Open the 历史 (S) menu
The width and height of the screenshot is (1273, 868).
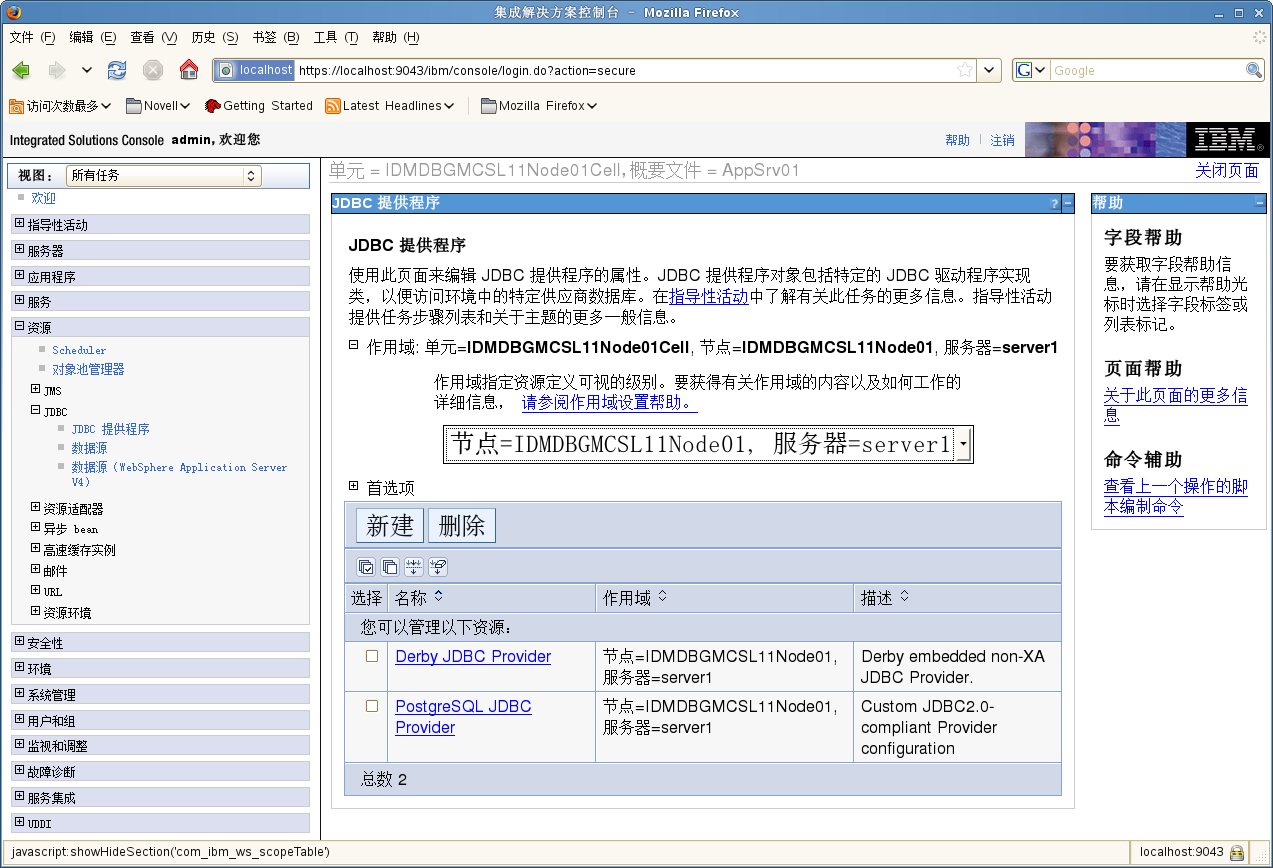(x=214, y=37)
